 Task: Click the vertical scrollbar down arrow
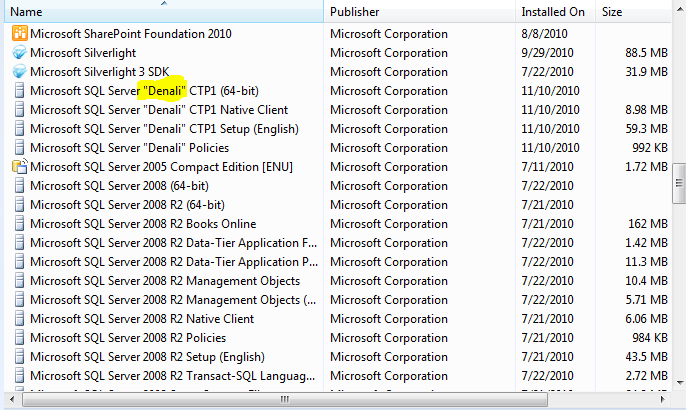click(679, 383)
